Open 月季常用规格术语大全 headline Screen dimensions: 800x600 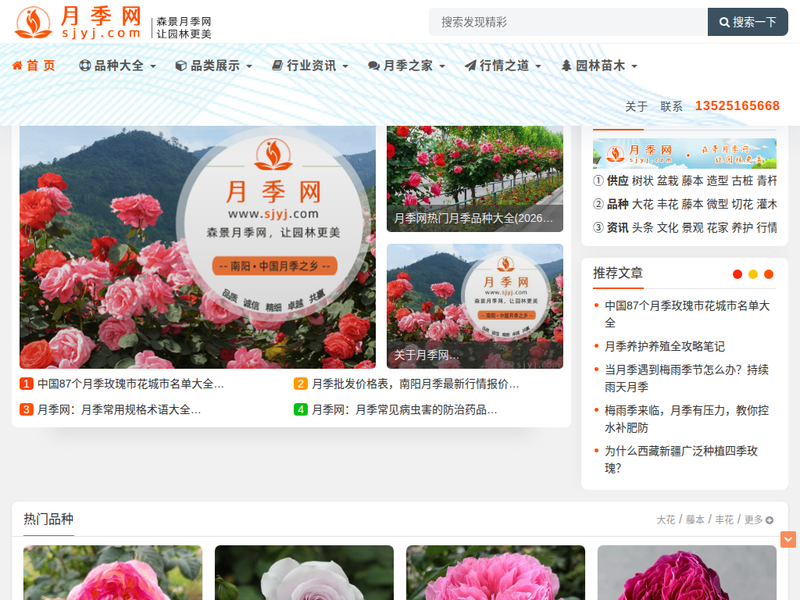tap(119, 409)
